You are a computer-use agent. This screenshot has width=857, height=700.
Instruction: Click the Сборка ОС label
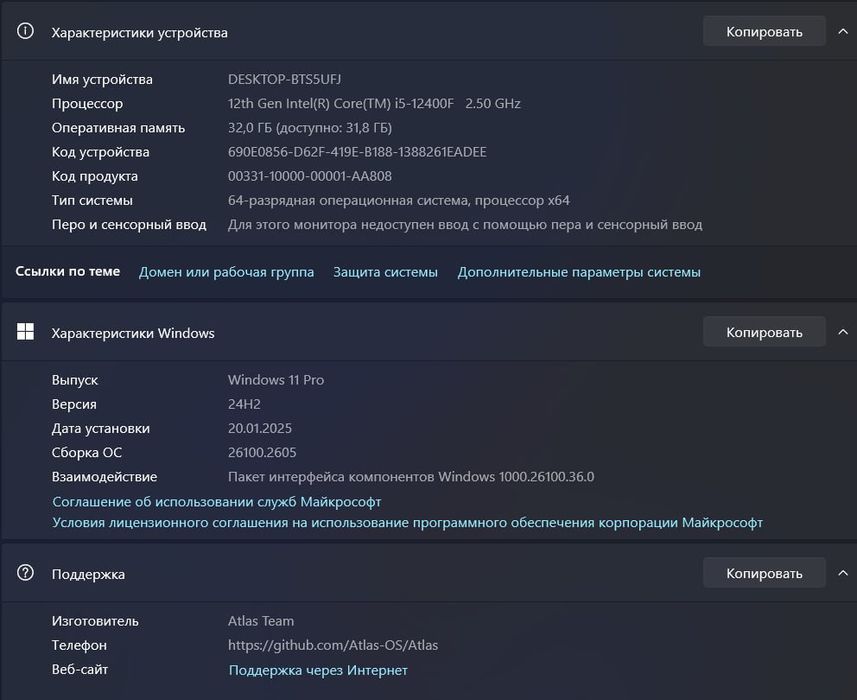[x=86, y=452]
